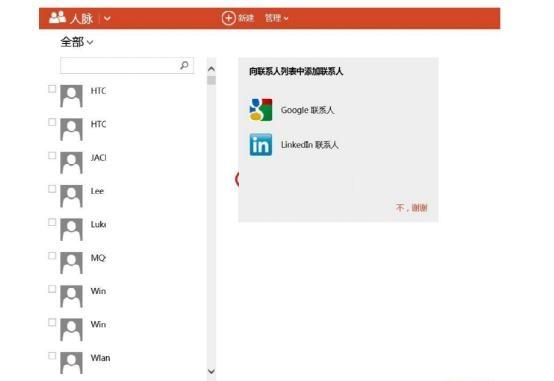Tick the checkbox for the second Win contact
Screen dimensions: 554x381
click(52, 322)
